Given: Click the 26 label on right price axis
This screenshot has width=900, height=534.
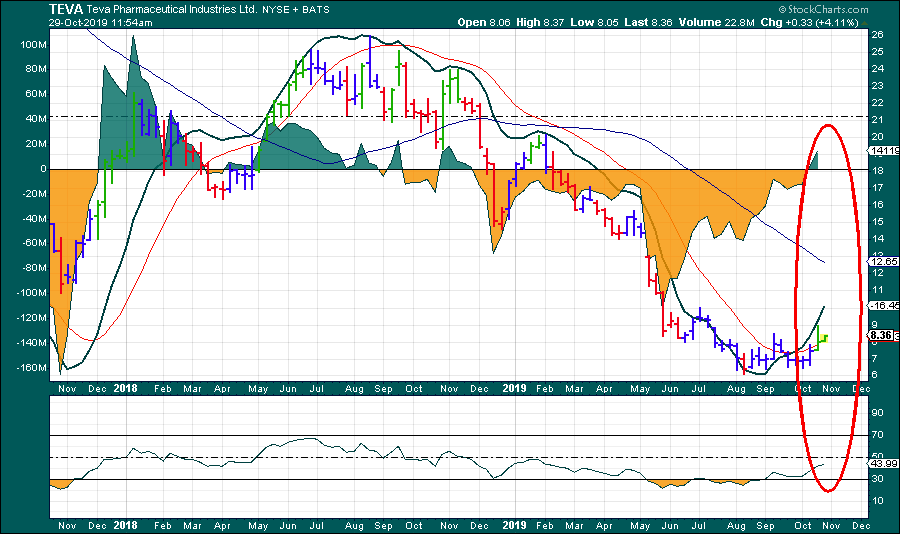Looking at the screenshot, I should pyautogui.click(x=876, y=35).
